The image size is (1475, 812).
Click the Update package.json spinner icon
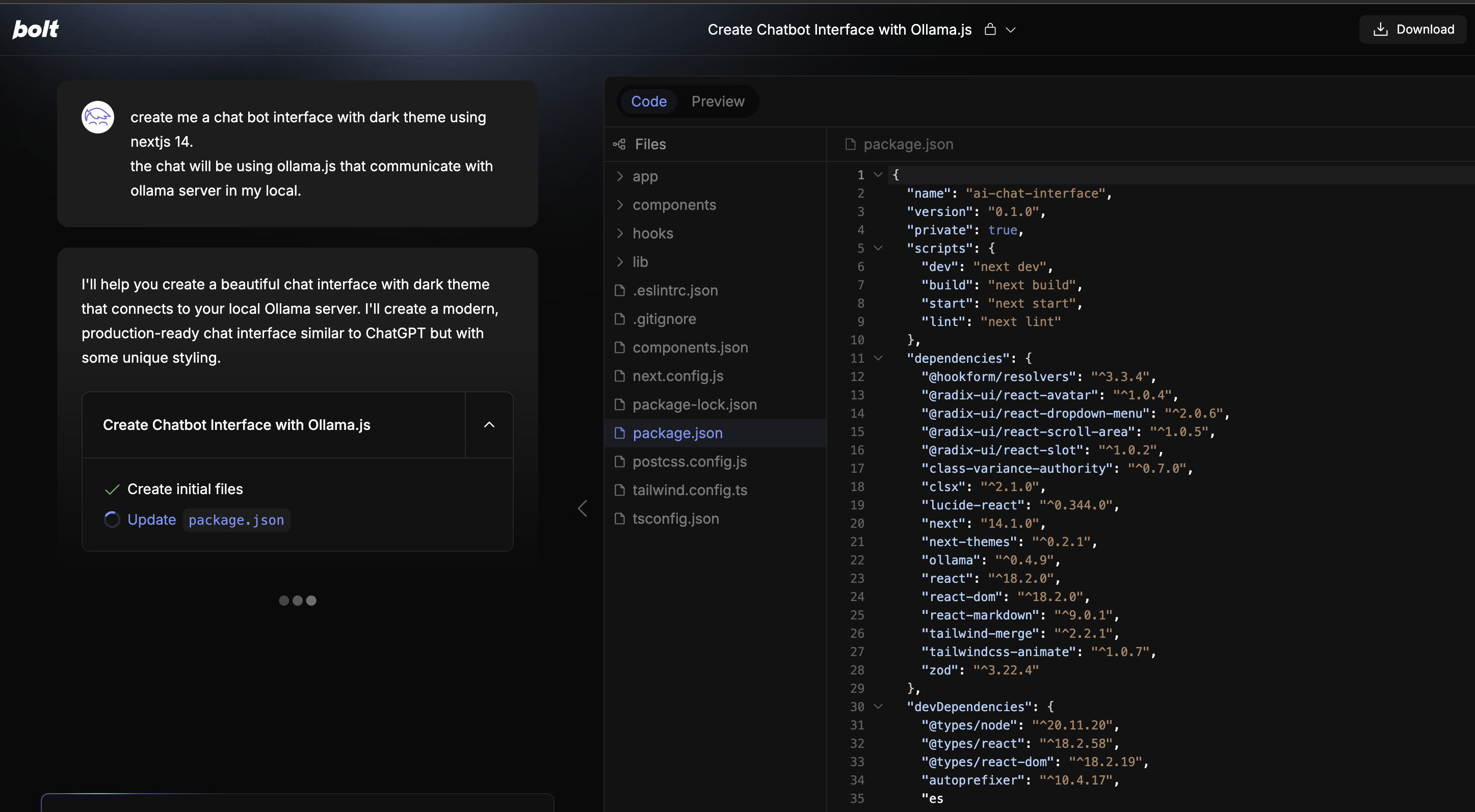[112, 520]
